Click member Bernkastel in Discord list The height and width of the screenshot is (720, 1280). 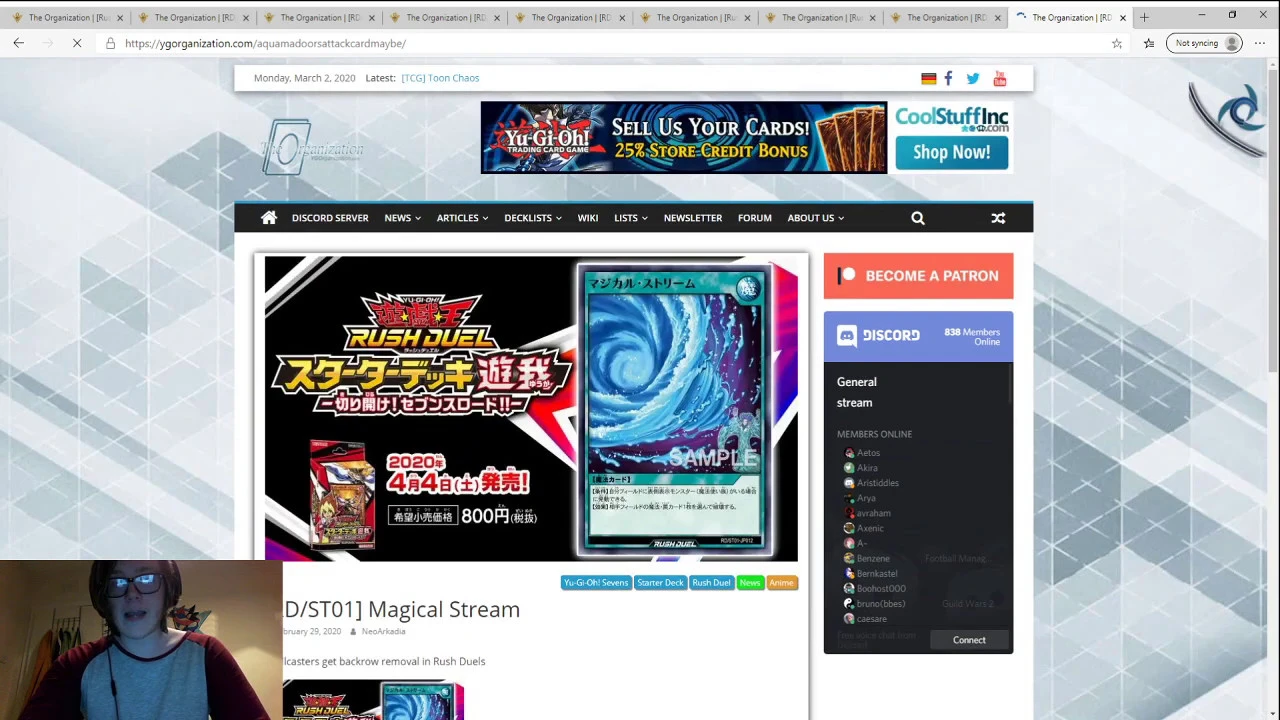pyautogui.click(x=877, y=573)
